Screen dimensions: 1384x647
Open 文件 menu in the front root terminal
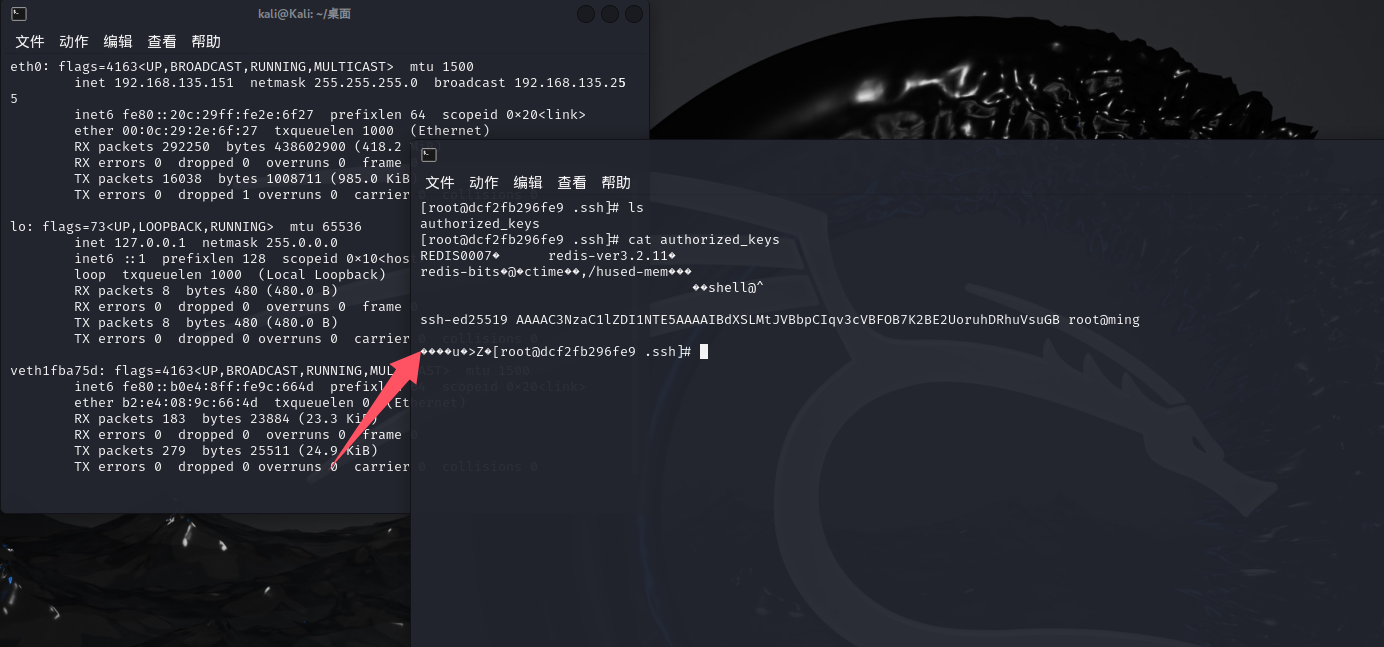[440, 183]
